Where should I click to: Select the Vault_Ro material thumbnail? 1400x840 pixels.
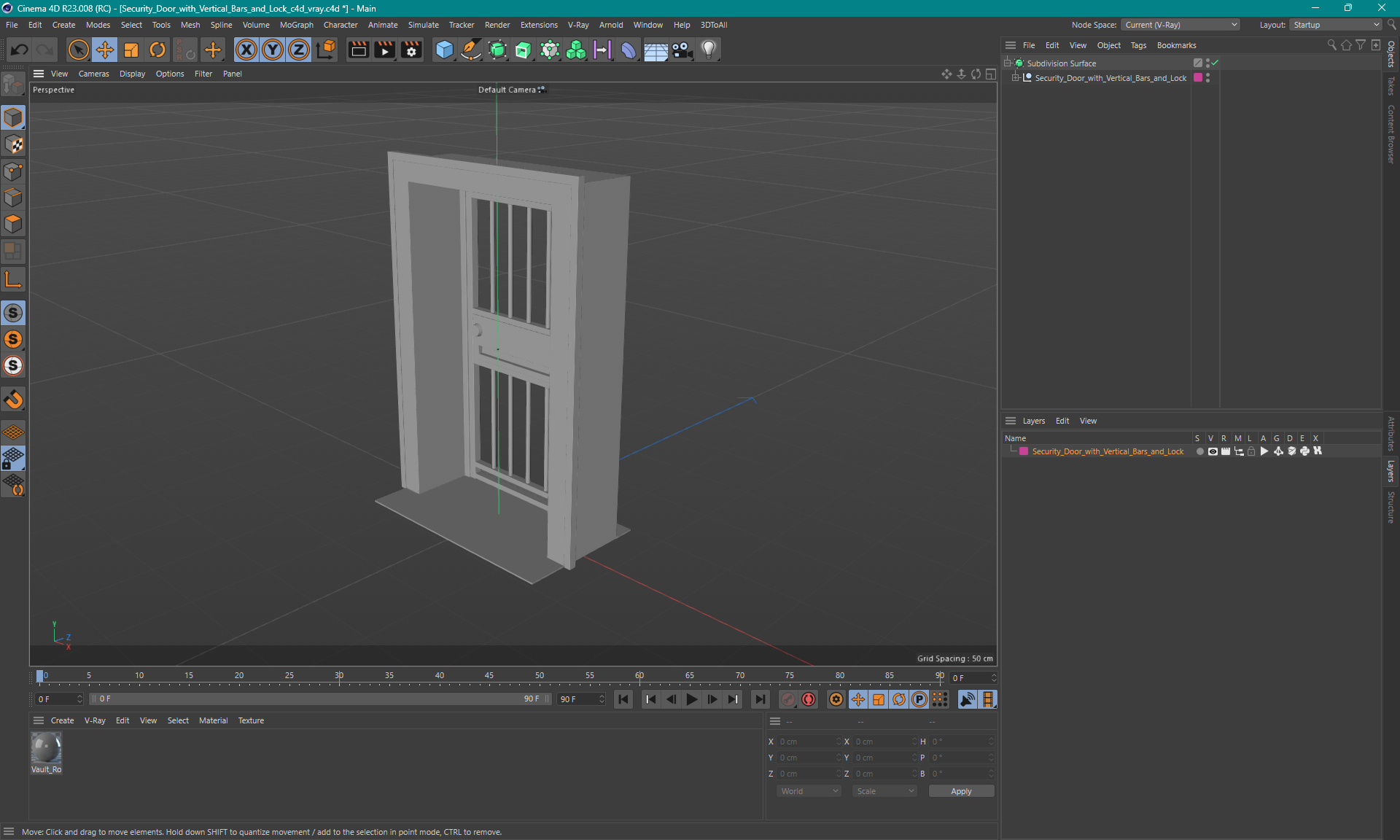click(x=46, y=748)
